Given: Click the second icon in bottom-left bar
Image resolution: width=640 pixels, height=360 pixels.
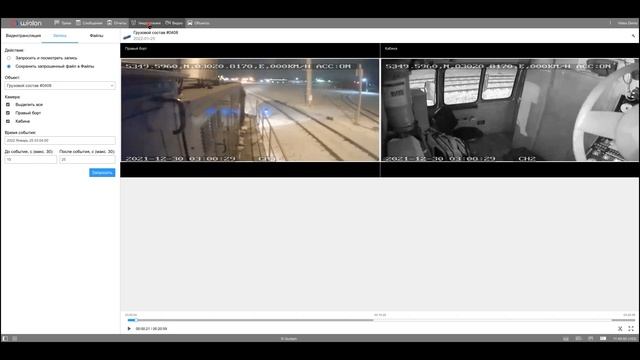Looking at the screenshot, I should (x=15, y=338).
